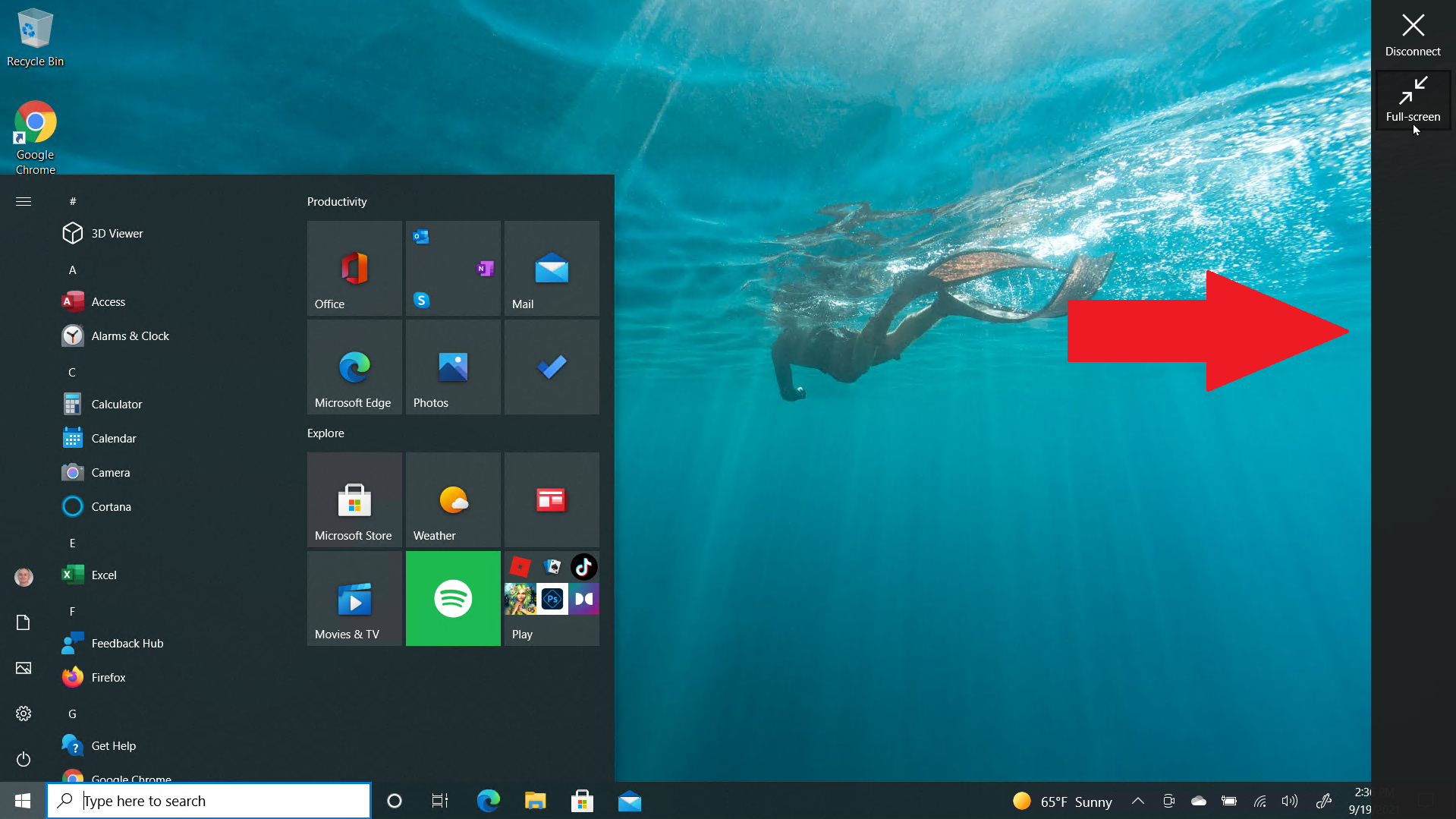Click the 'C' letter group header
This screenshot has height=819, width=1456.
72,372
